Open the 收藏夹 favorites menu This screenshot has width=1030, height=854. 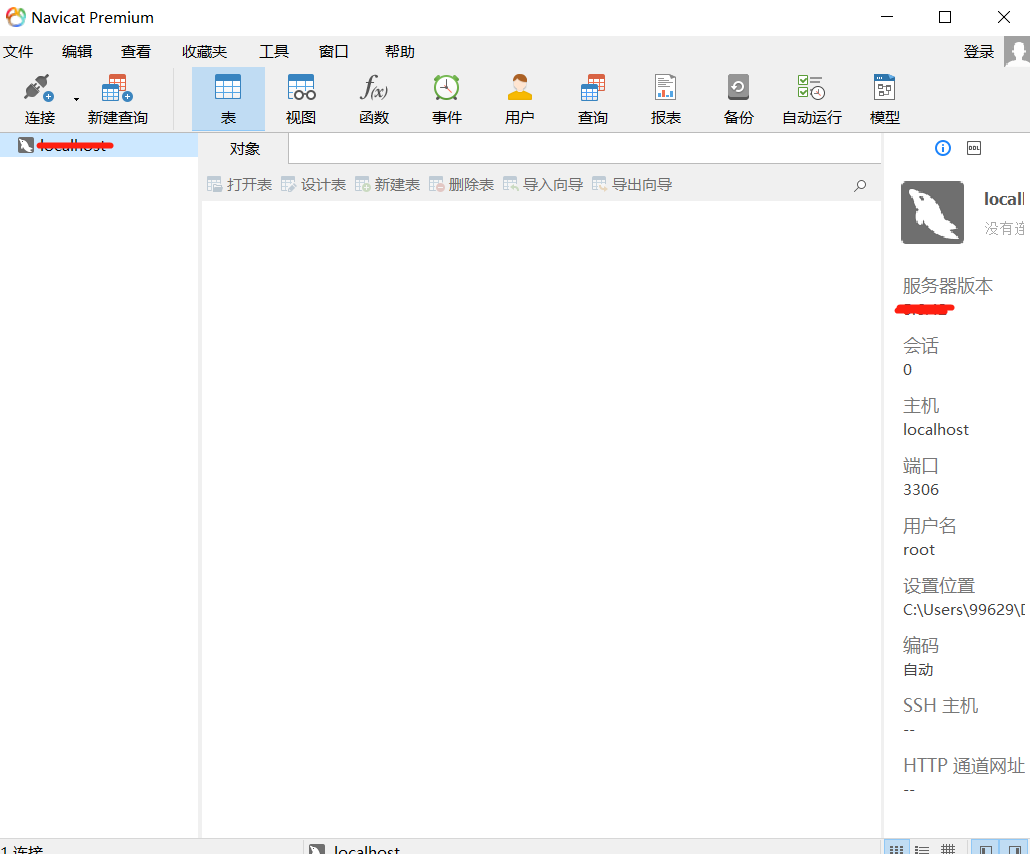click(204, 51)
